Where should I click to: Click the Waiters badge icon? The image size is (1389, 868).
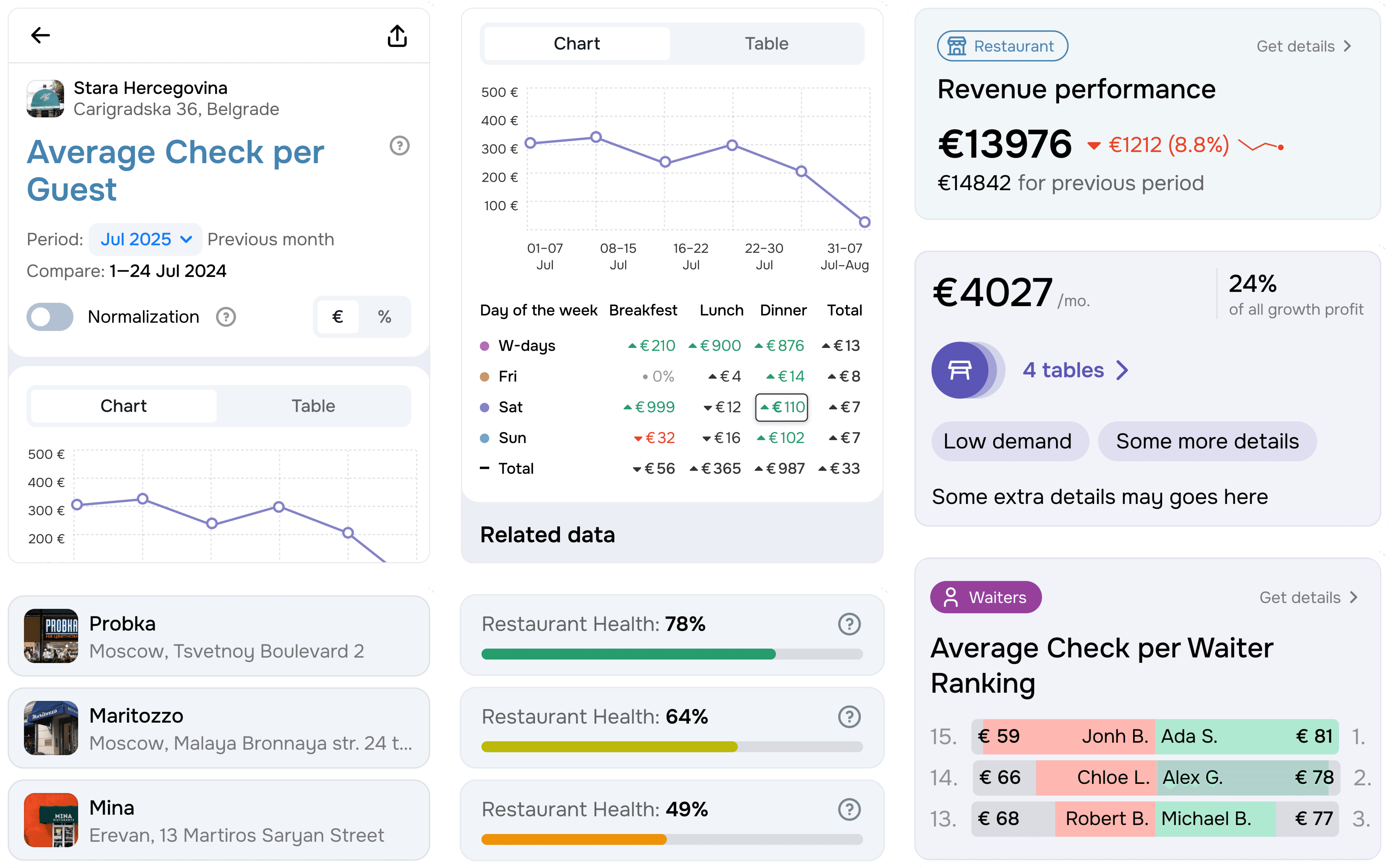(951, 597)
